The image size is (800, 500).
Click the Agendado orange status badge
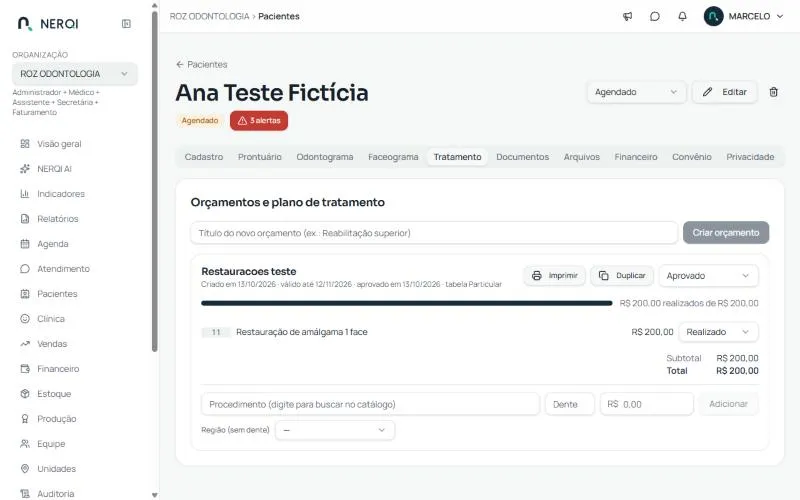(200, 121)
